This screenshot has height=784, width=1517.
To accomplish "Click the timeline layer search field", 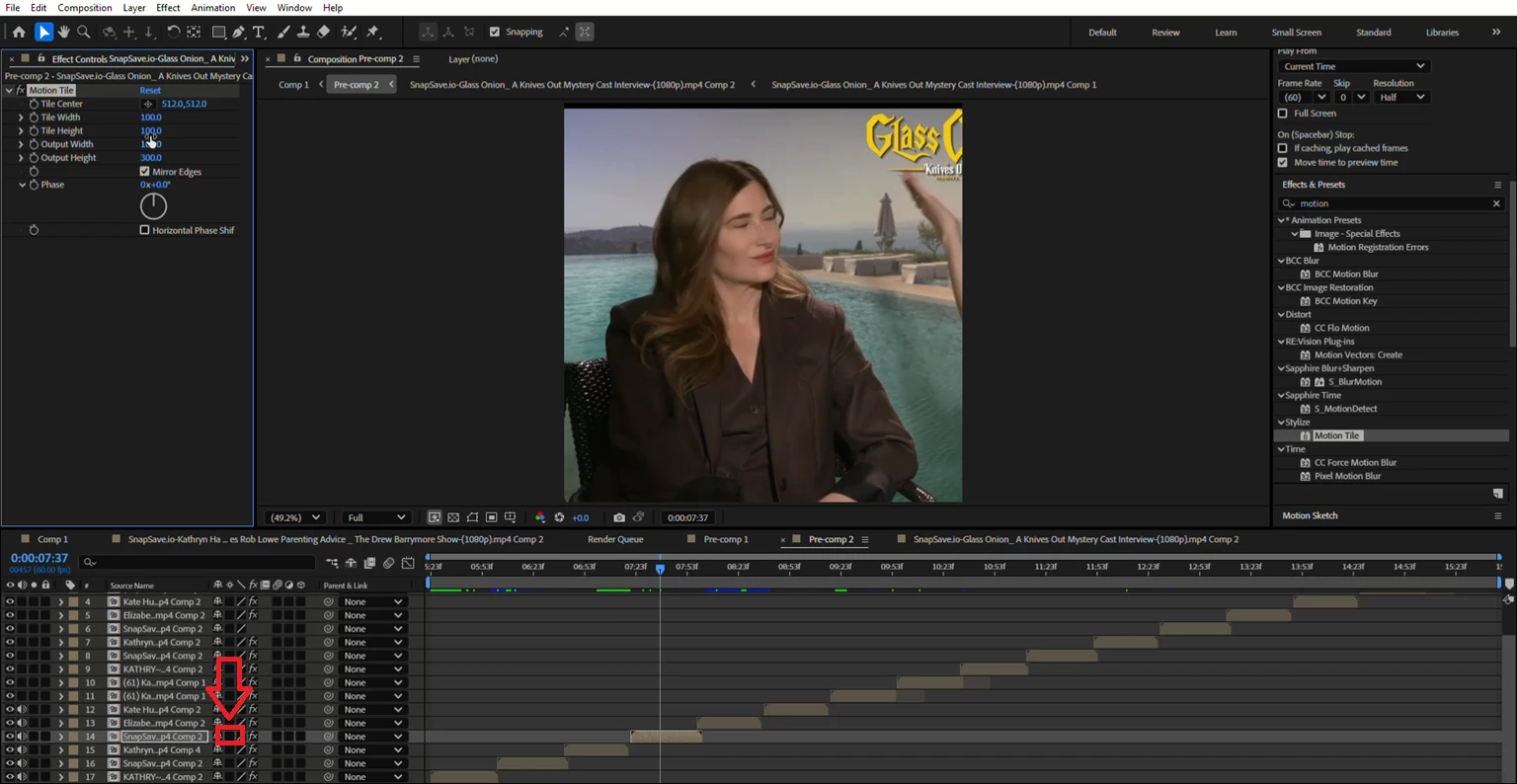I will click(198, 562).
